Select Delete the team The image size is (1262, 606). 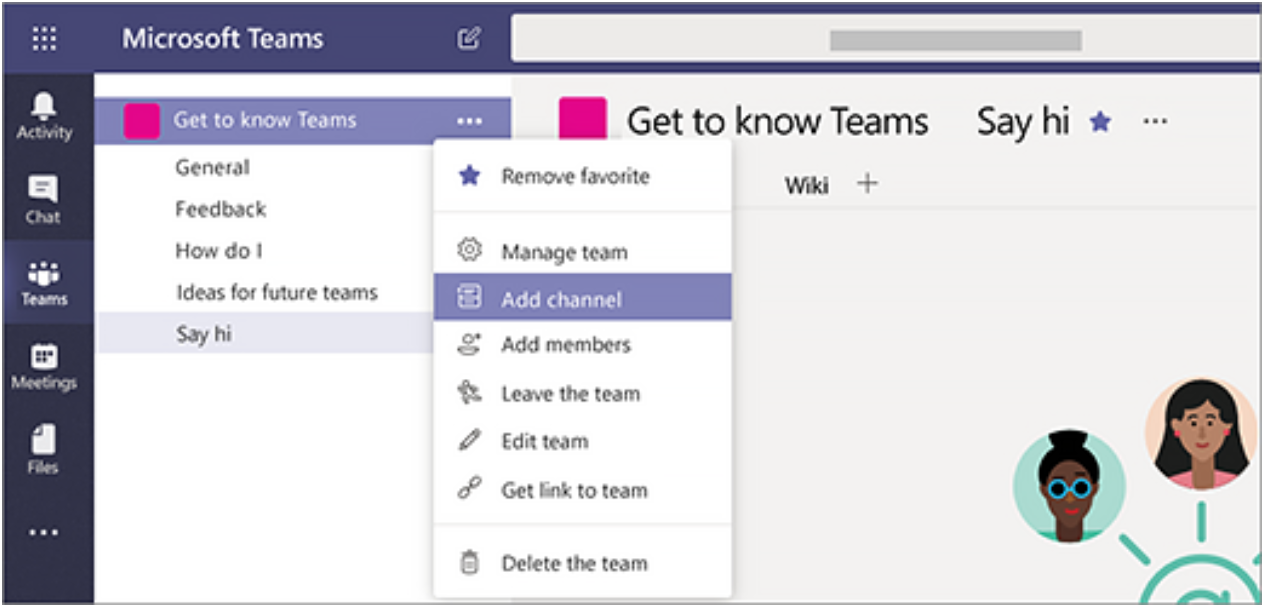tap(574, 562)
